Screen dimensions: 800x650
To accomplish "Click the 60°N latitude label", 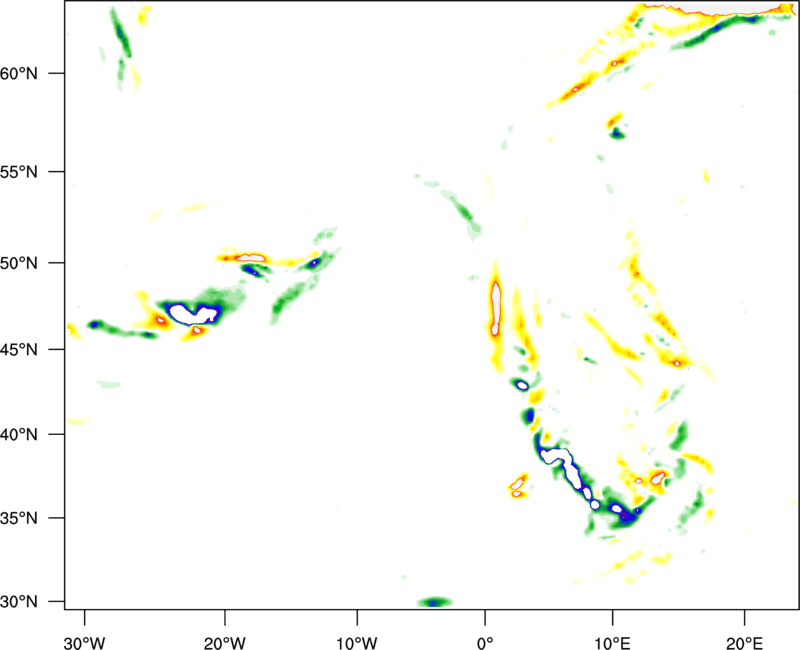I will click(19, 73).
